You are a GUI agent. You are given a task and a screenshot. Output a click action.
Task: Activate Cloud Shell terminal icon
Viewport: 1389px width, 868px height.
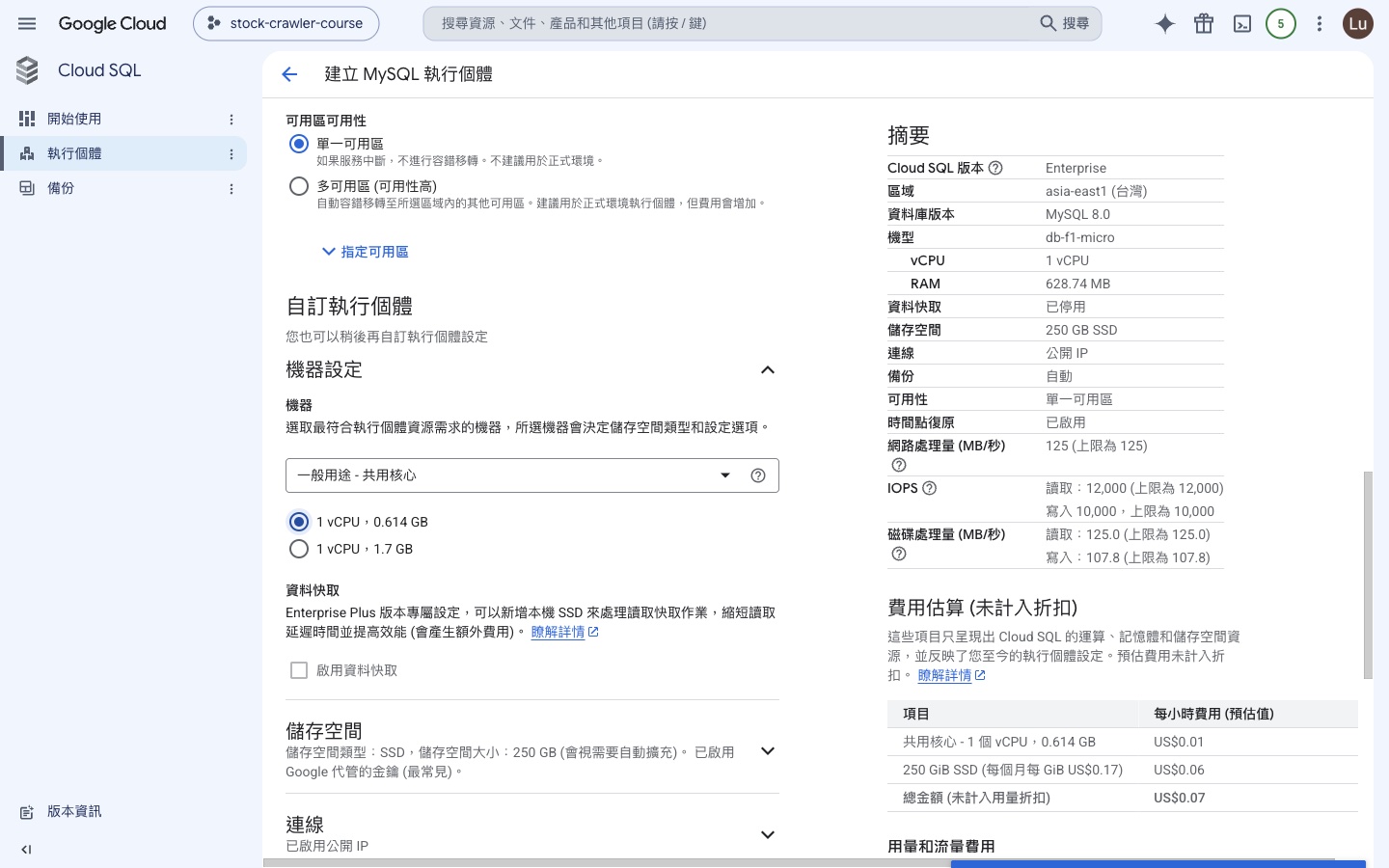pos(1242,24)
